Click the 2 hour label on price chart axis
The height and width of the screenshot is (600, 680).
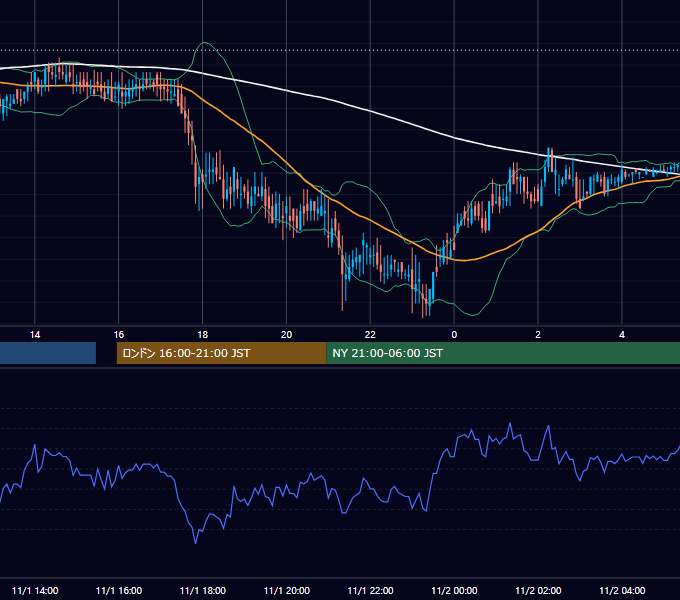538,335
